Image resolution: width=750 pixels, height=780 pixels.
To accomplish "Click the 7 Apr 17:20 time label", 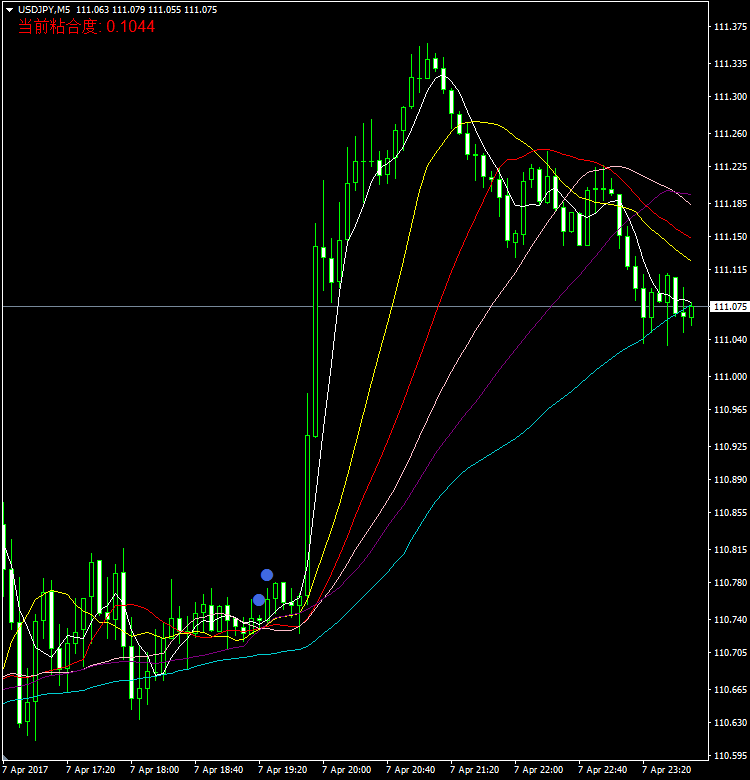I will pos(91,770).
